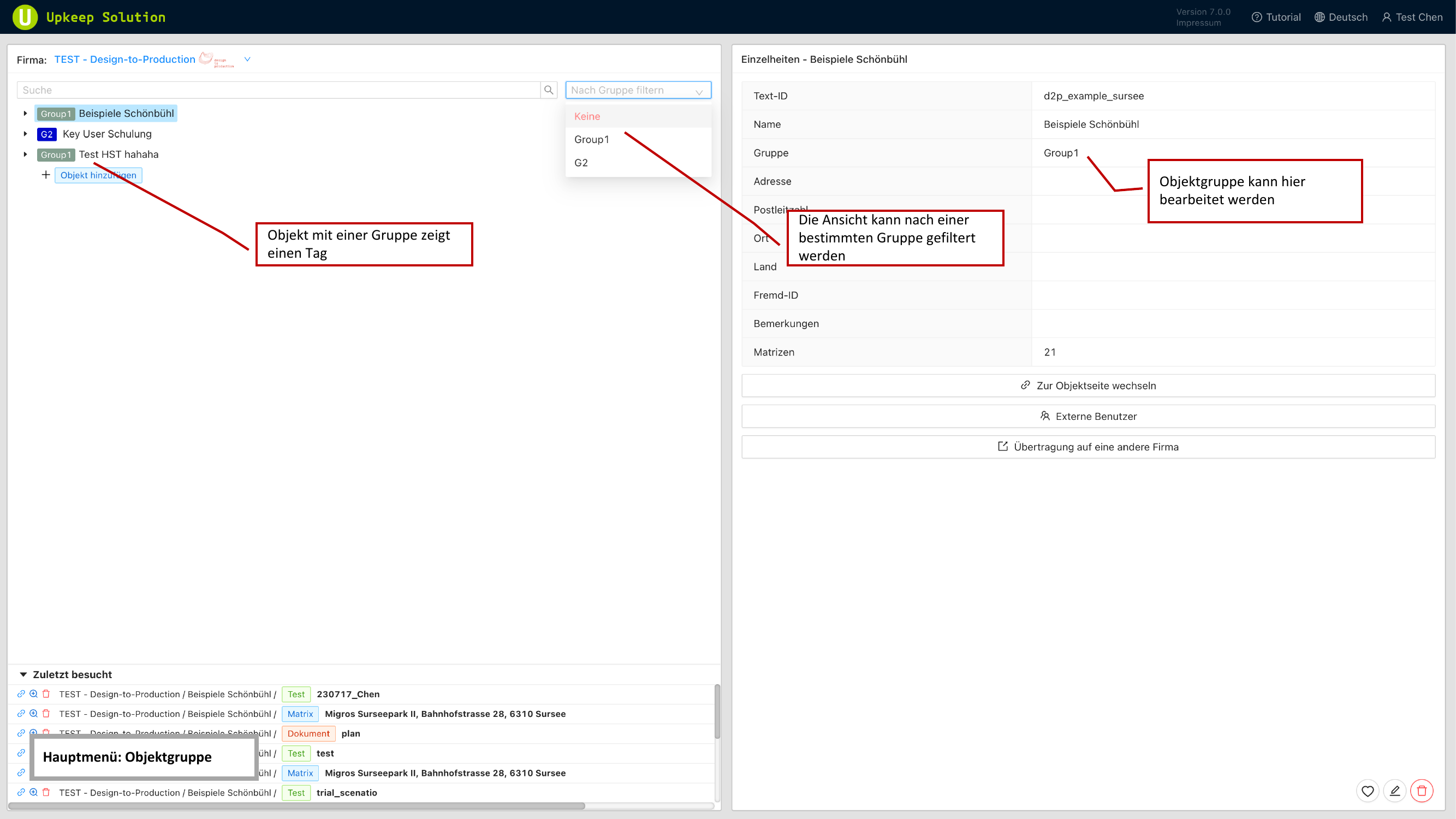
Task: Click the favorite heart icon
Action: tap(1367, 791)
